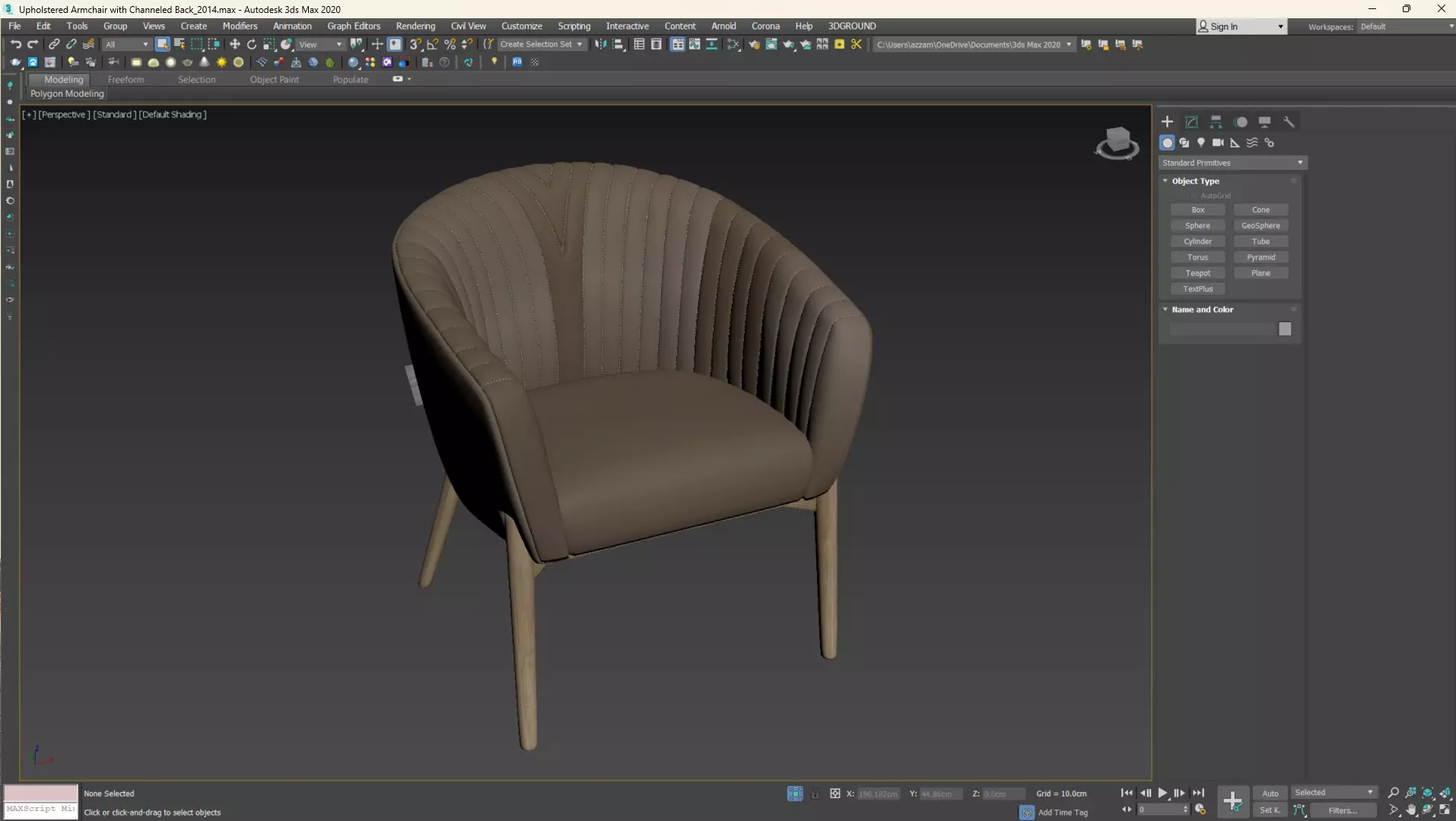The image size is (1456, 821).
Task: Create a Teapot primitive
Action: tap(1198, 273)
